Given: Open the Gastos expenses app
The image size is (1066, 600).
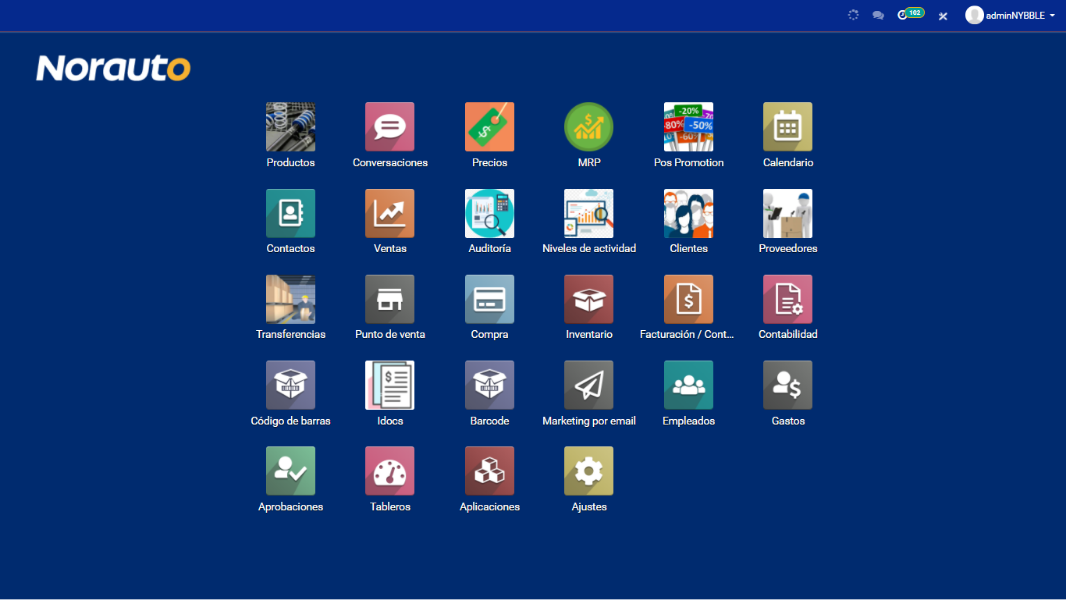Looking at the screenshot, I should tap(788, 385).
